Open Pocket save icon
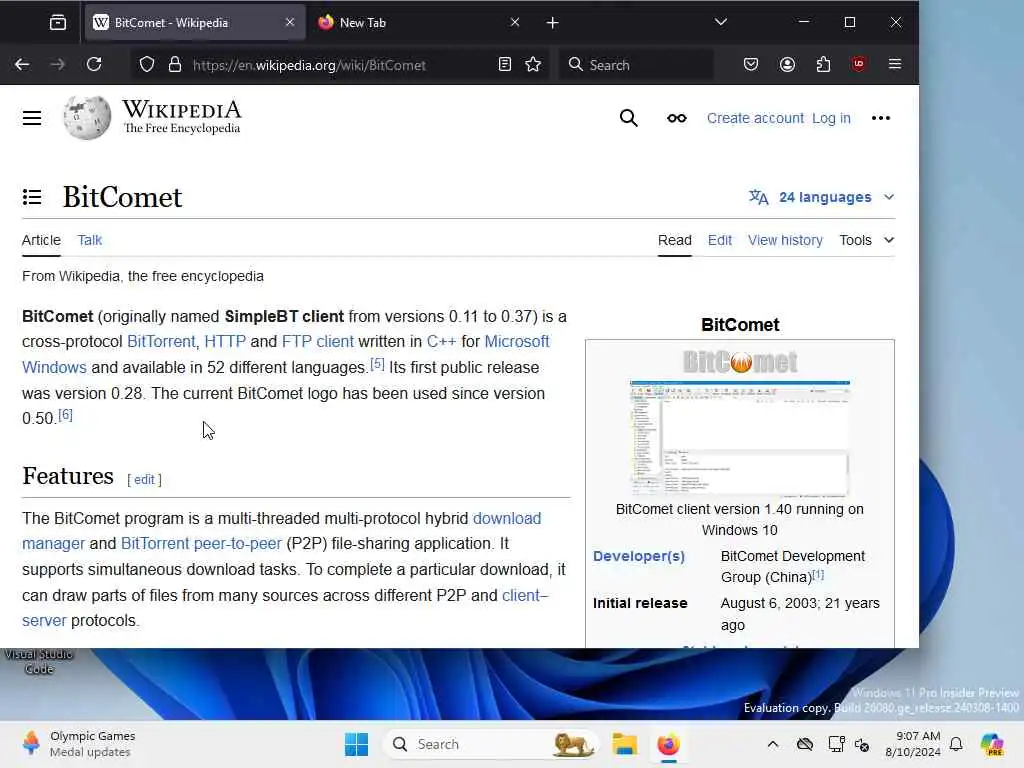The height and width of the screenshot is (768, 1024). (x=751, y=64)
